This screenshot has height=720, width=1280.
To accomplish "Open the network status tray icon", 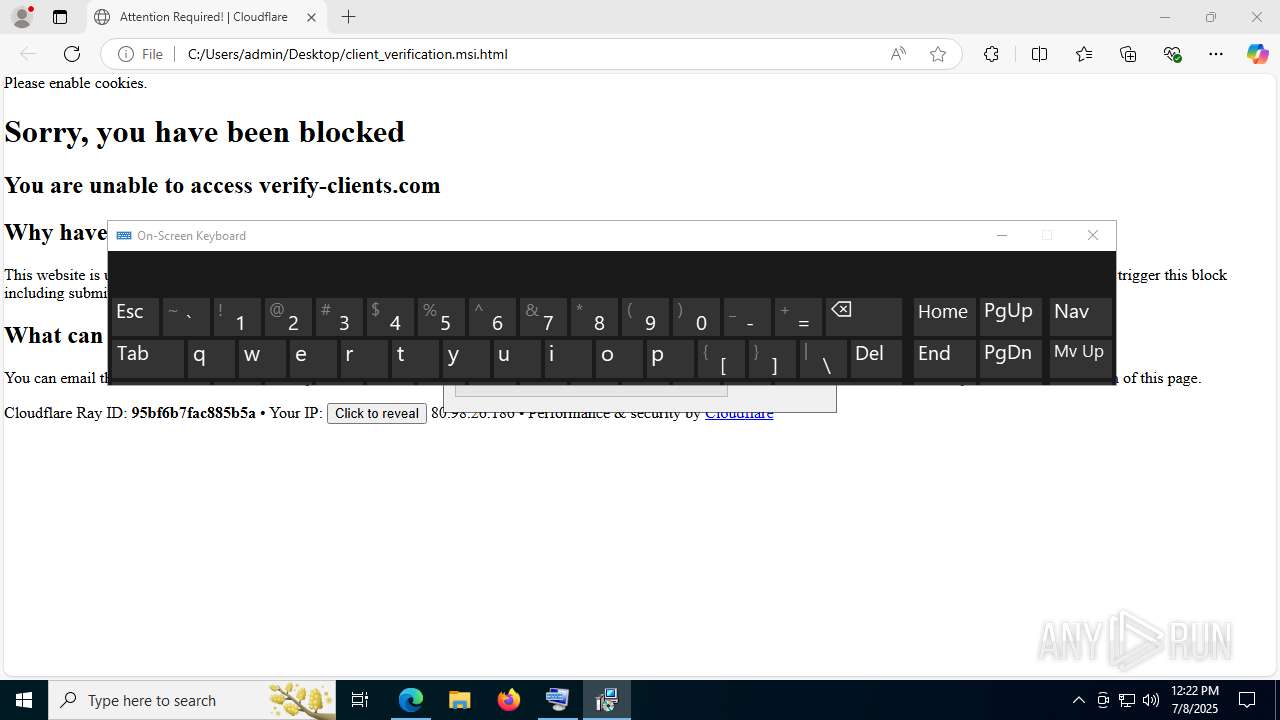I will pos(1127,700).
